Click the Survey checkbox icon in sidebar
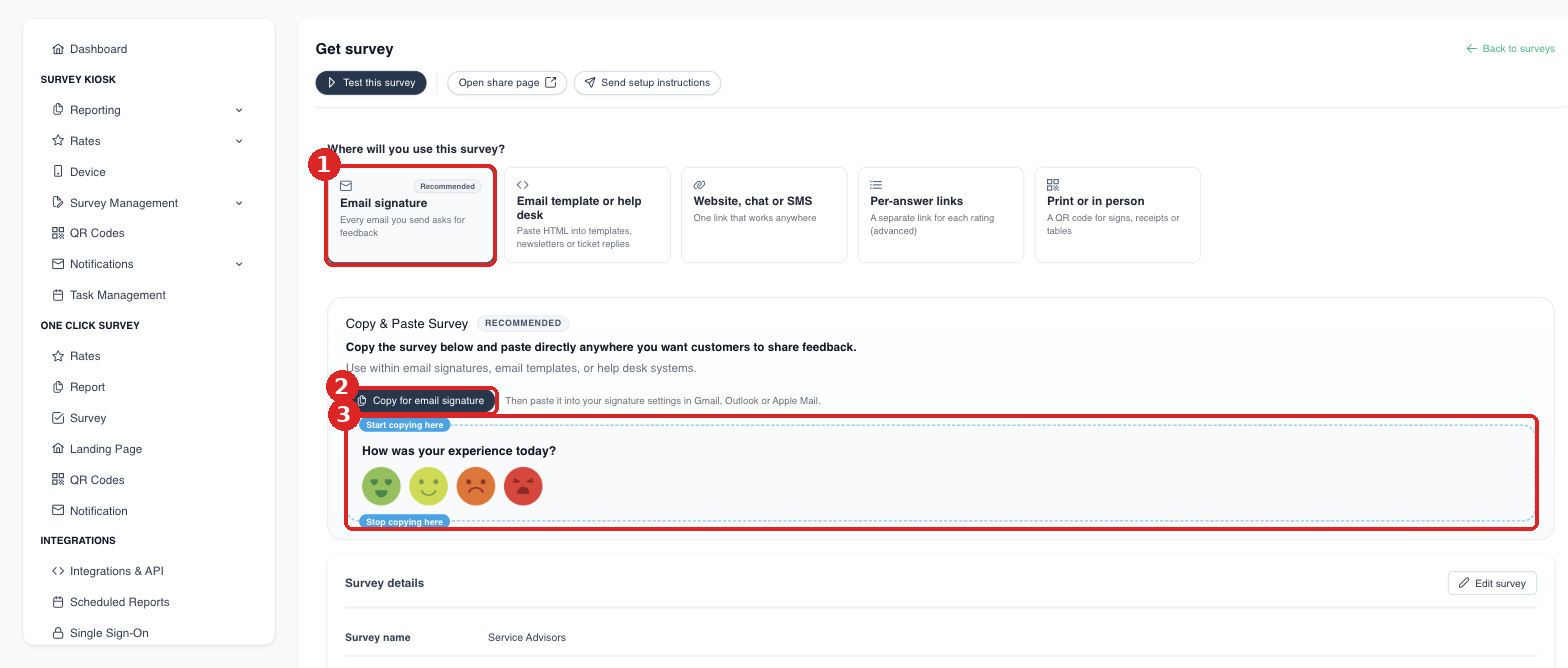The height and width of the screenshot is (668, 1568). pyautogui.click(x=58, y=418)
